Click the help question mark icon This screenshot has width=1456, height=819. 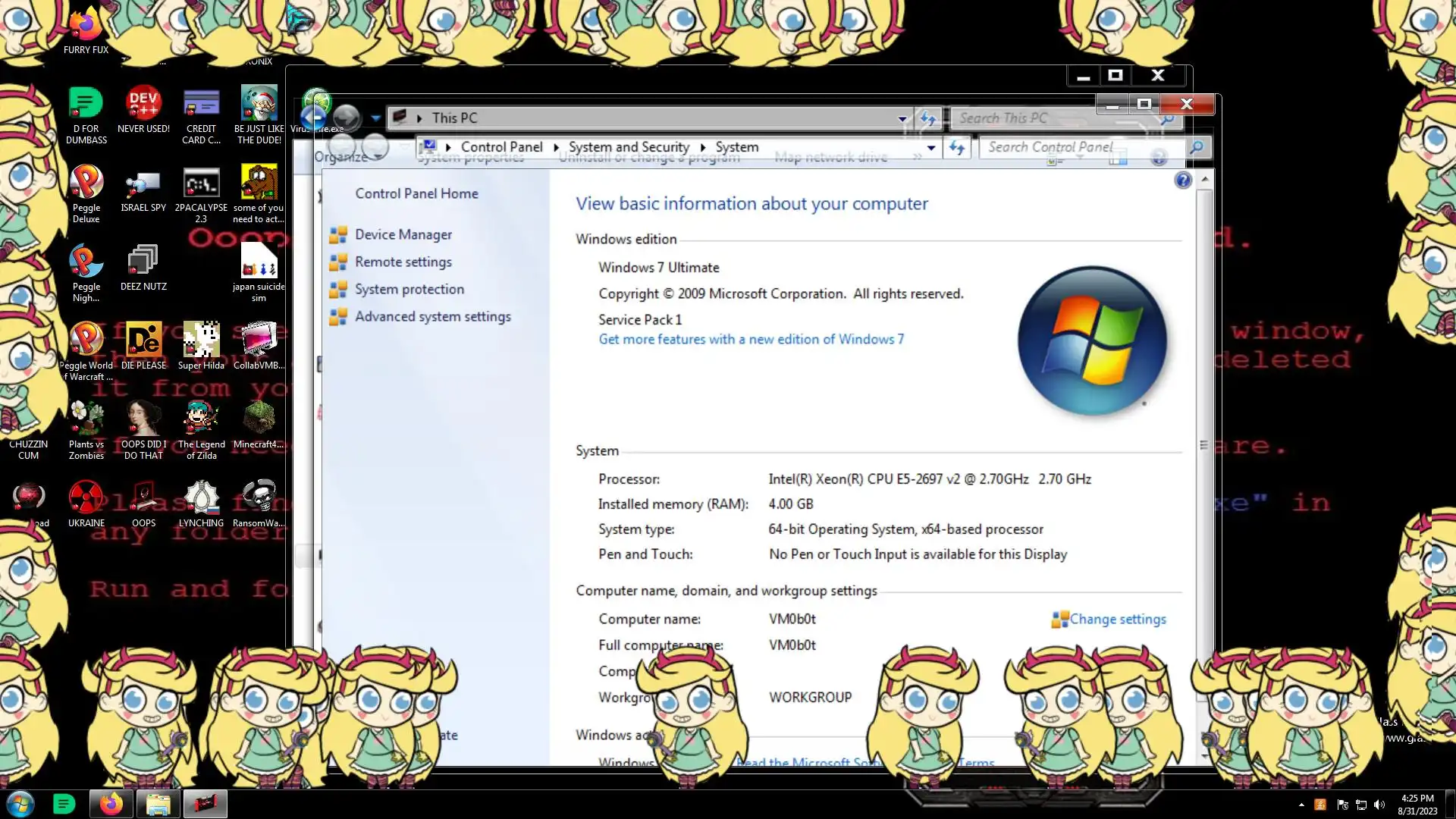pyautogui.click(x=1182, y=180)
